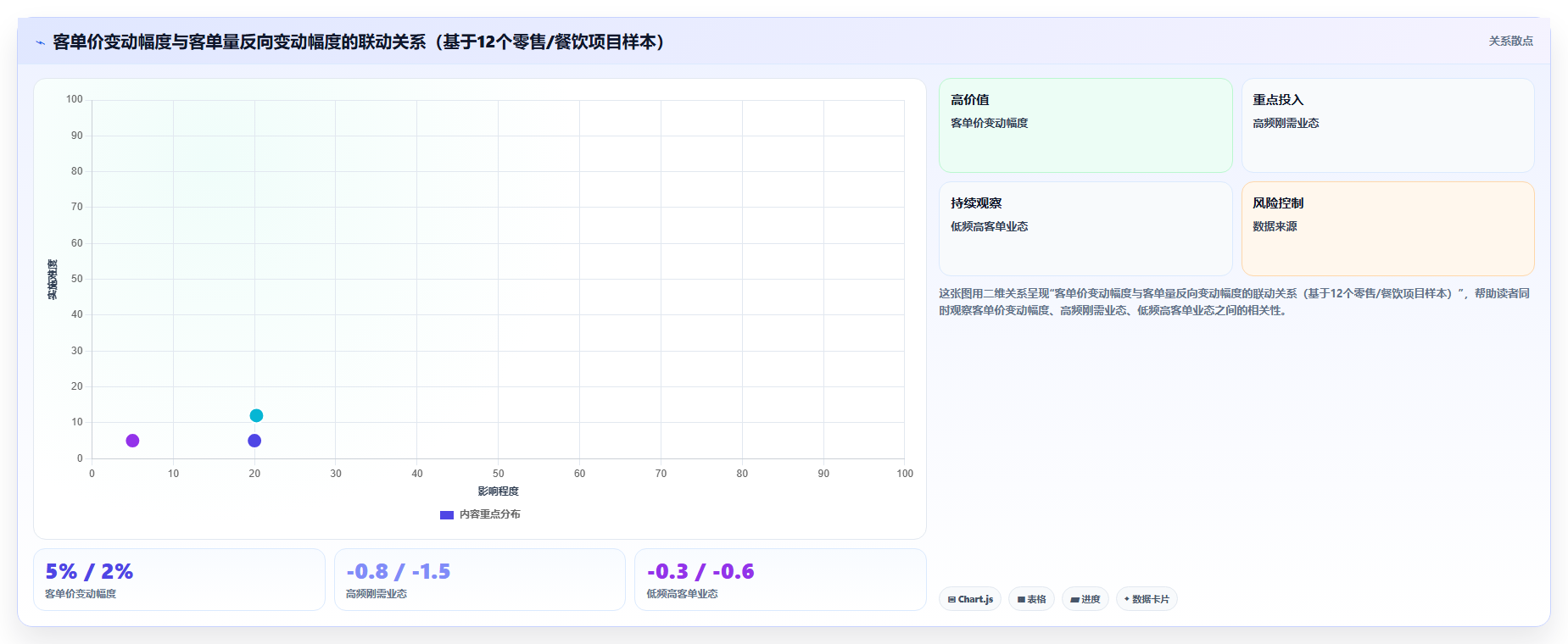Click the 低频高客单业态 caption under -0.3 / -0.6
The image size is (1568, 644).
[x=682, y=594]
